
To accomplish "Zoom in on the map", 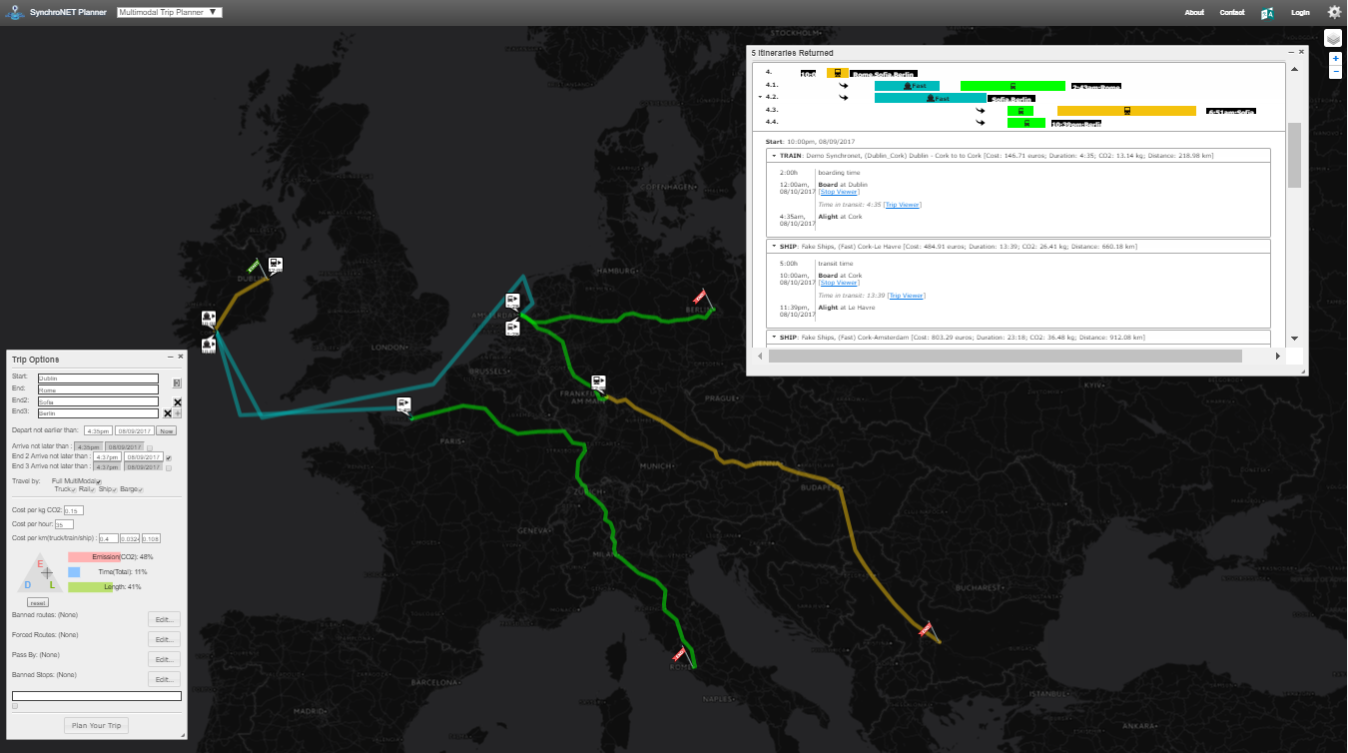I will coord(1336,59).
